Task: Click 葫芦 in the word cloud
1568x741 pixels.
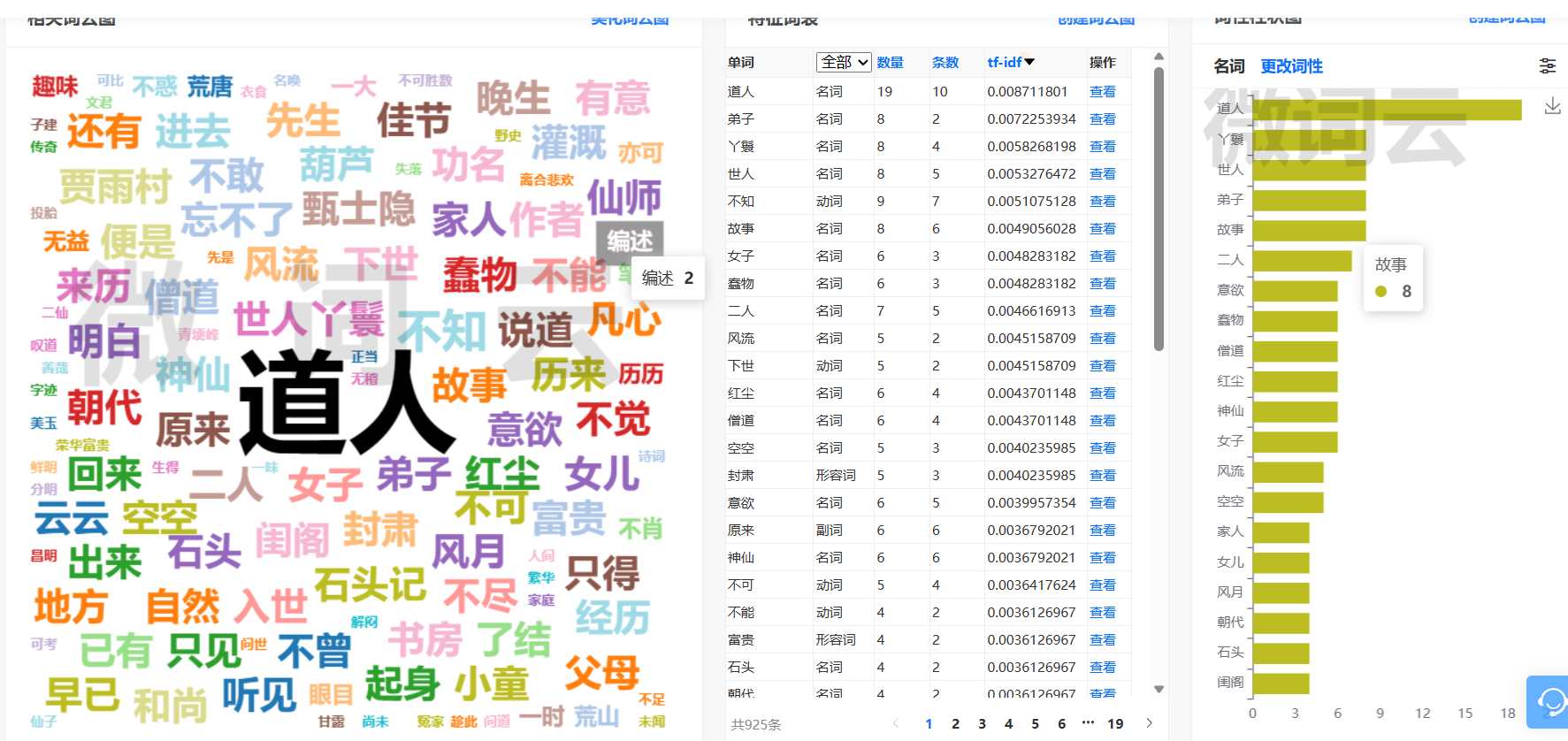Action: click(336, 164)
